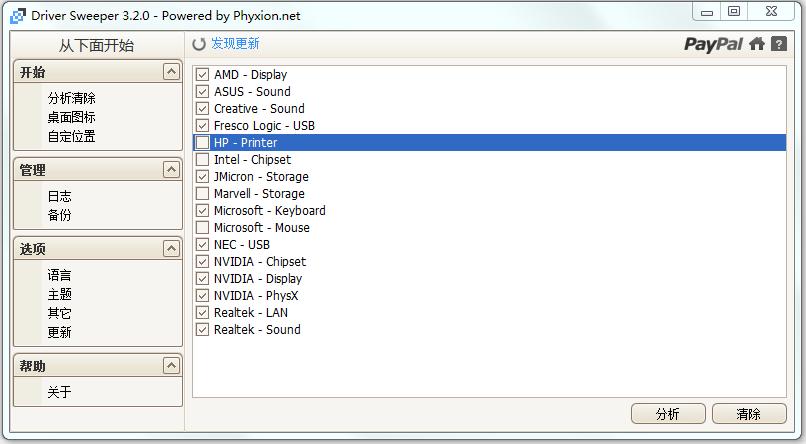Open 分析清除 in the sidebar
806x444 pixels.
[71, 98]
